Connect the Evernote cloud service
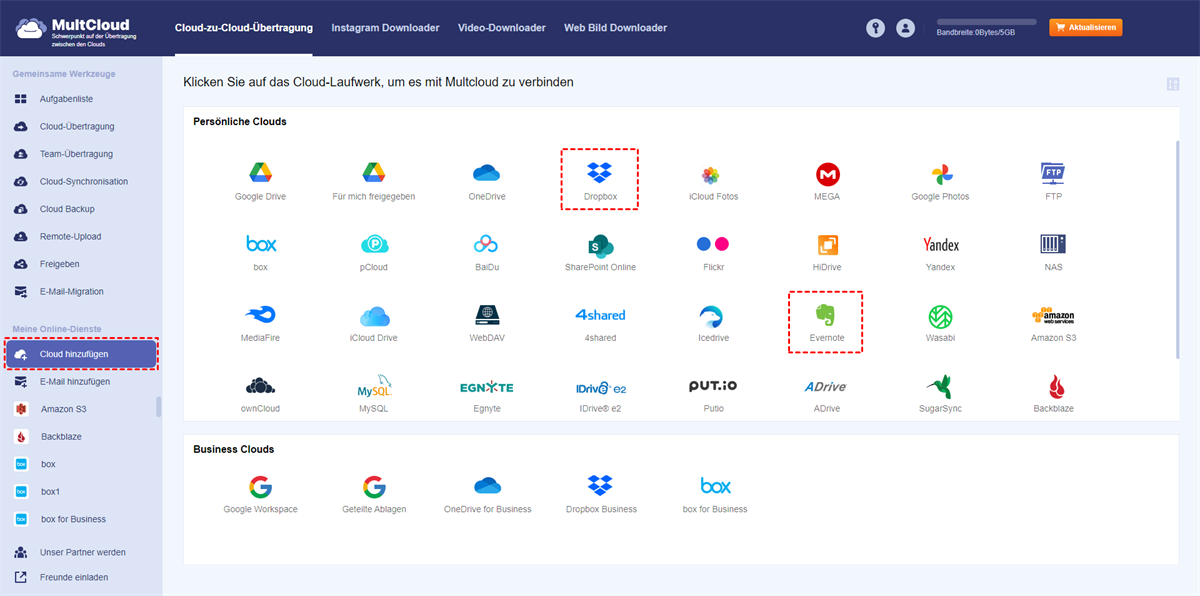Viewport: 1200px width, 596px height. coord(826,315)
